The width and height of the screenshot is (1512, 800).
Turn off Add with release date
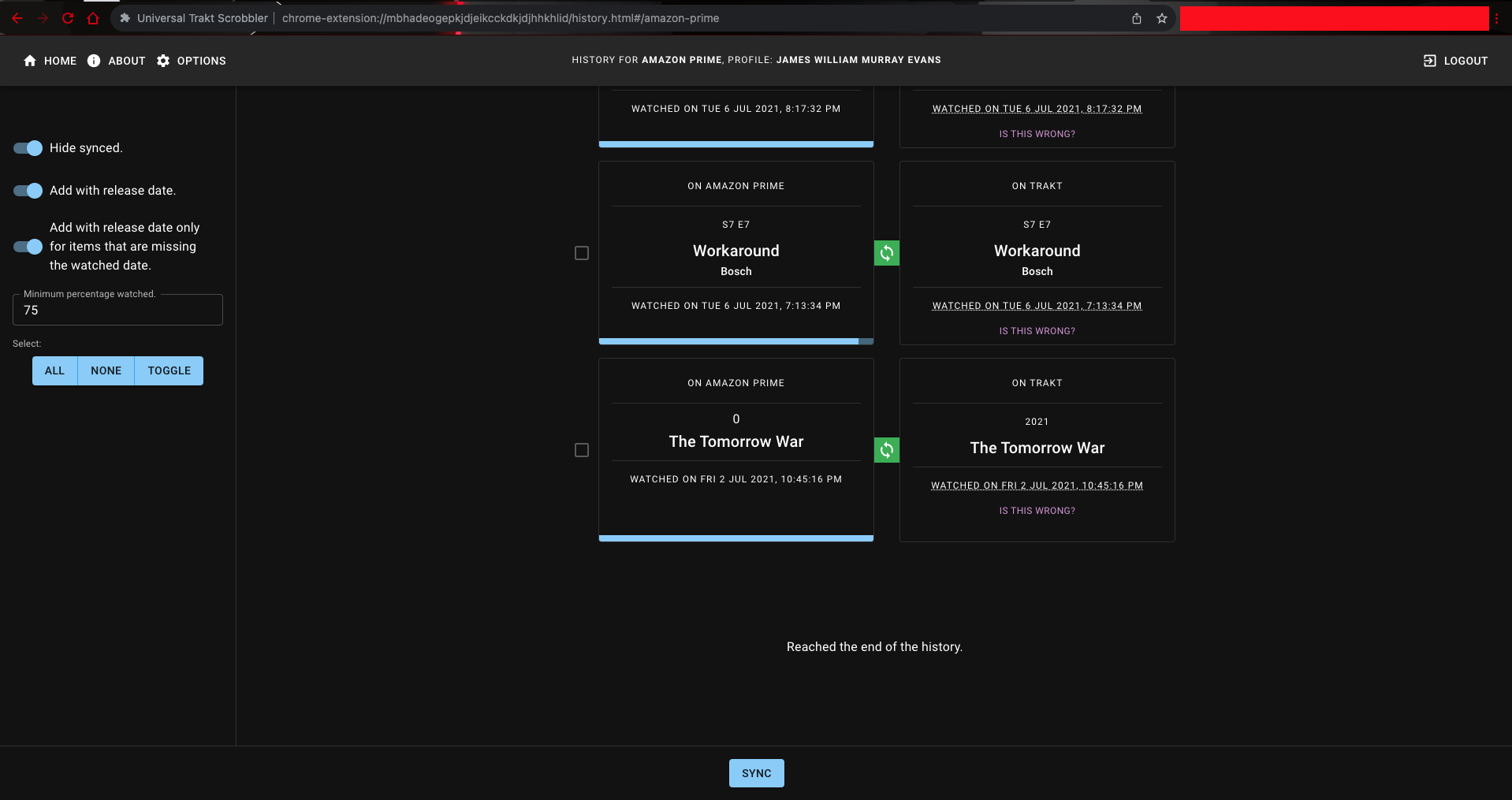click(x=27, y=191)
